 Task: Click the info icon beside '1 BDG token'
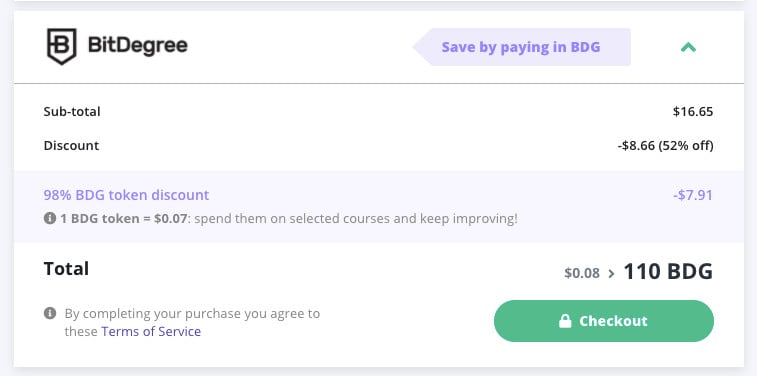tap(50, 219)
